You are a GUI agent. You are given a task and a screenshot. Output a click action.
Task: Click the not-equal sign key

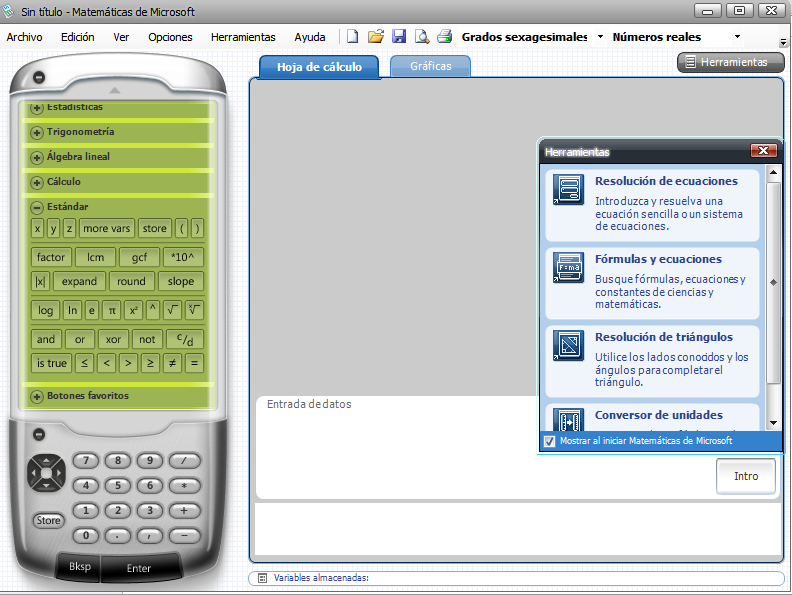pyautogui.click(x=172, y=363)
